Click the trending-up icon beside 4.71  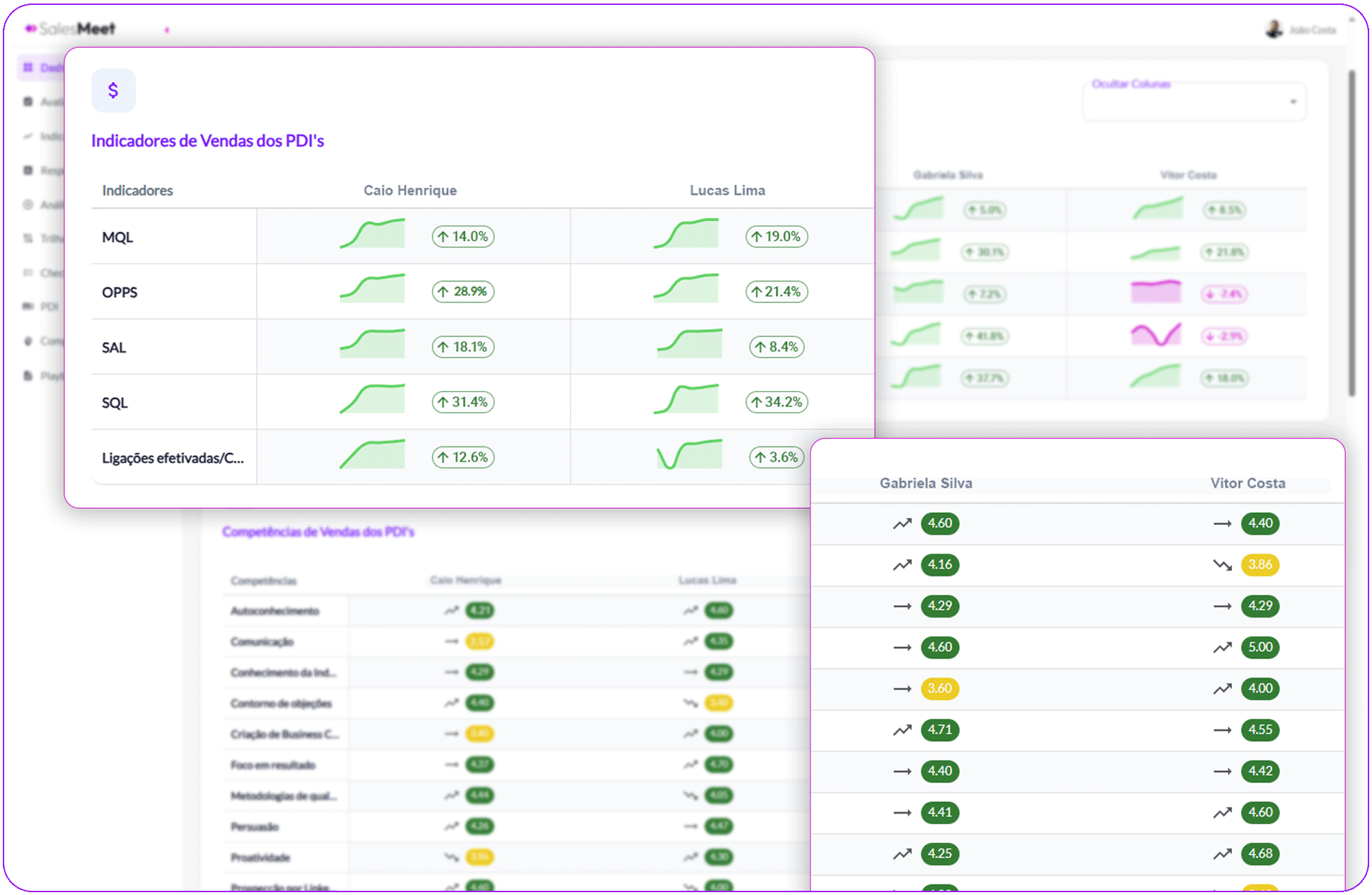click(902, 730)
